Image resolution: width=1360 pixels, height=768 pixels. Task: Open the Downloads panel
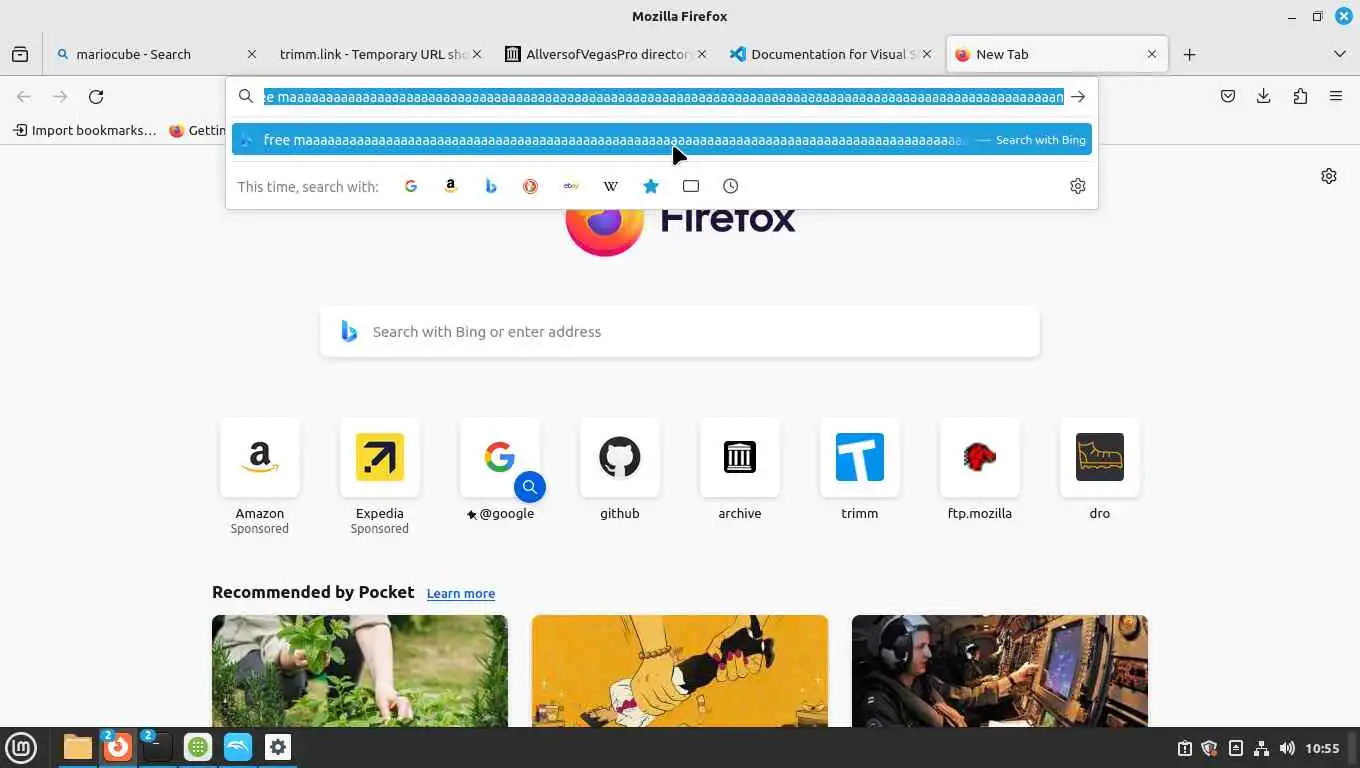pyautogui.click(x=1264, y=97)
